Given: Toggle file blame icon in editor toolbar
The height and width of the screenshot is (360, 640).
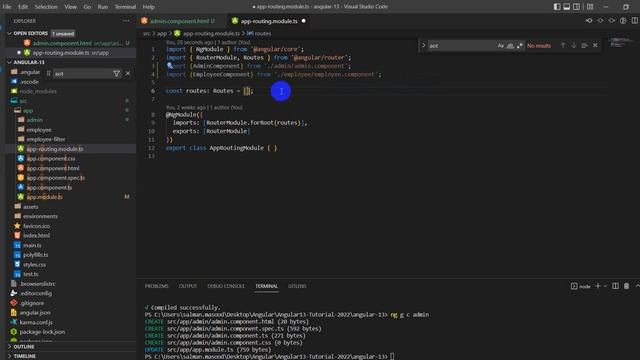Looking at the screenshot, I should pyautogui.click(x=623, y=20).
